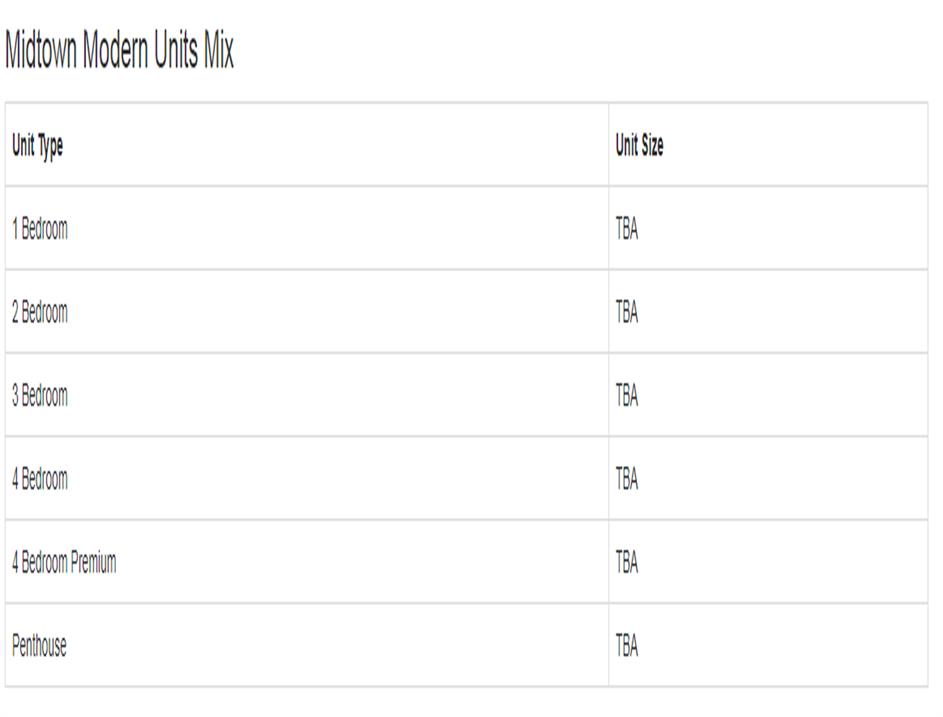This screenshot has width=943, height=717.
Task: Click the word Units in the heading
Action: pos(177,52)
